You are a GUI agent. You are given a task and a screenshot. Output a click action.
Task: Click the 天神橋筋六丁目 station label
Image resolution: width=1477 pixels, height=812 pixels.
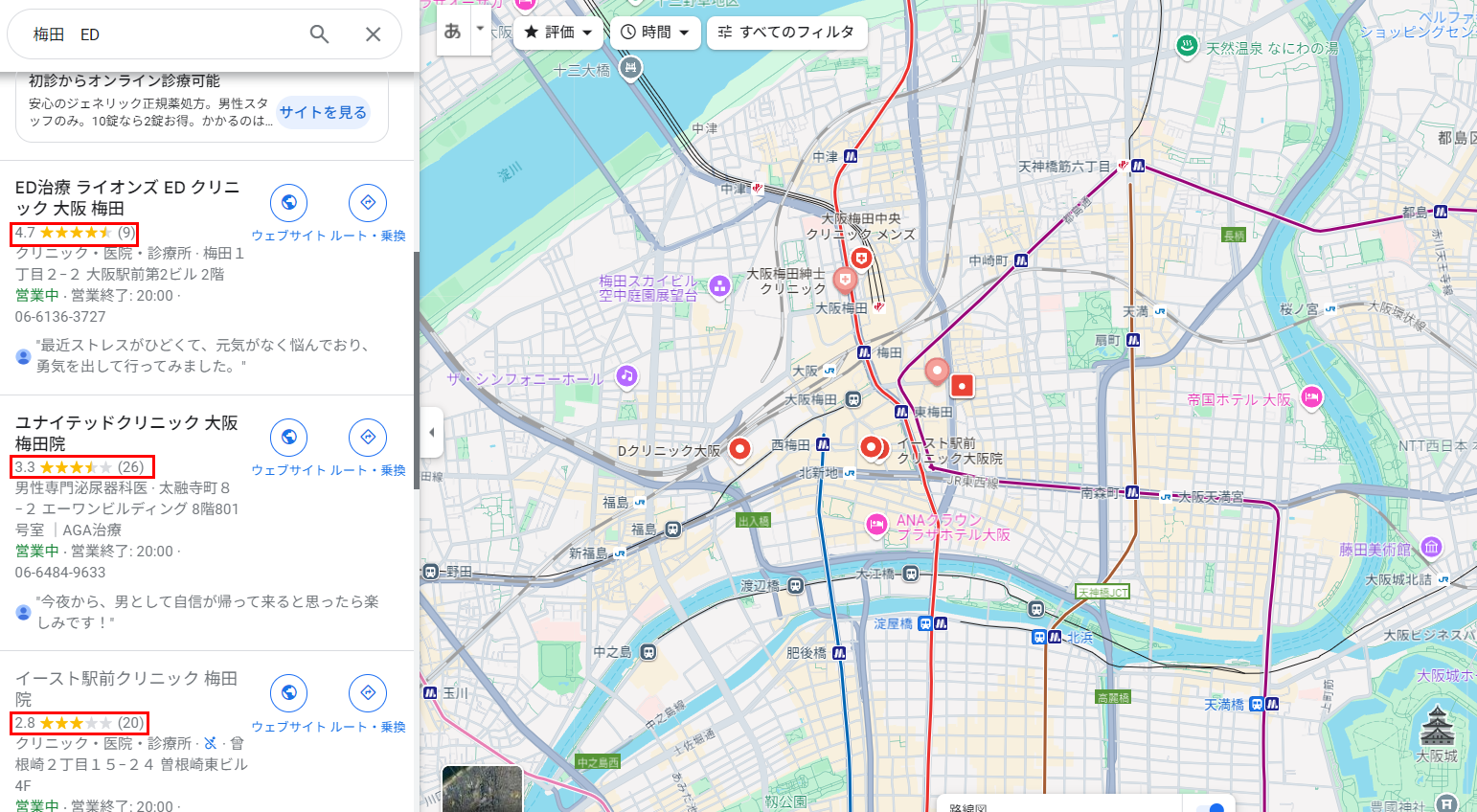coord(1064,167)
